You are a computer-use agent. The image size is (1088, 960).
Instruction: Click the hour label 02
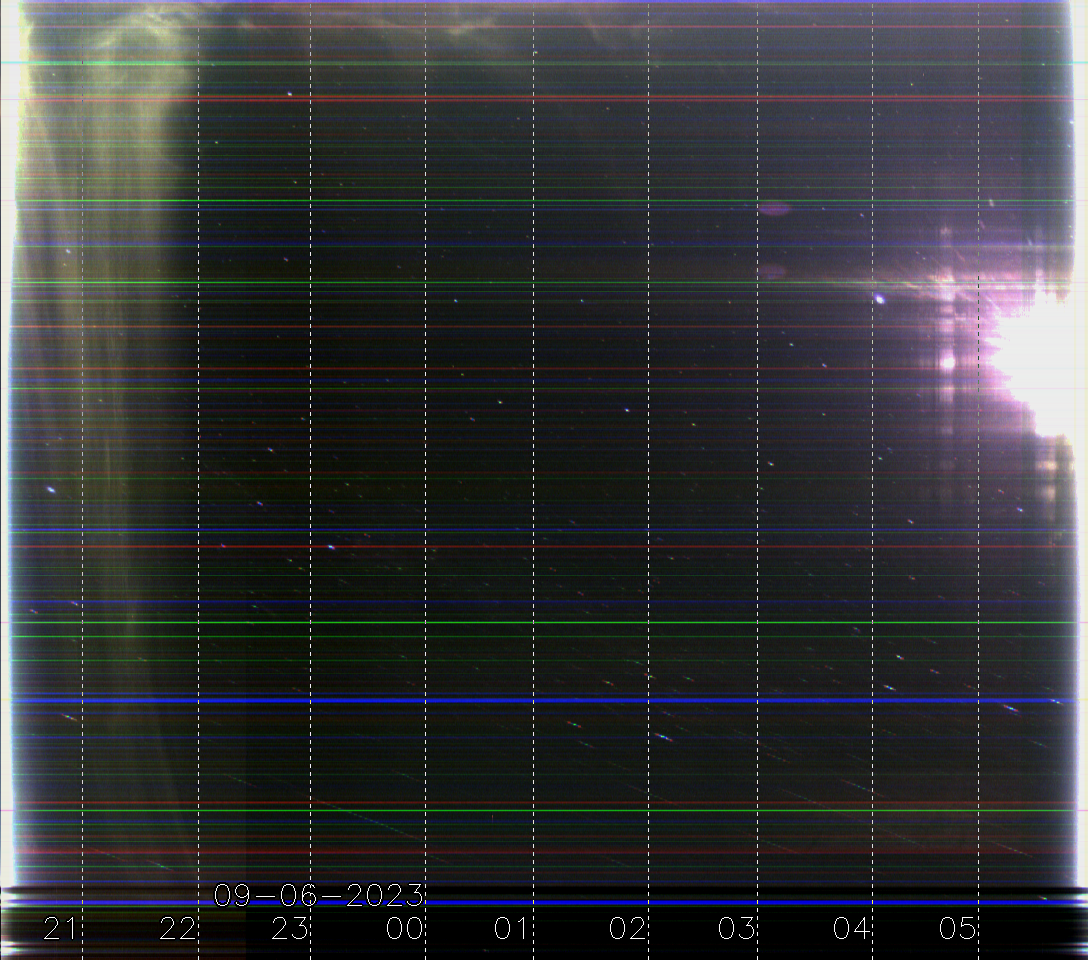pyautogui.click(x=627, y=929)
